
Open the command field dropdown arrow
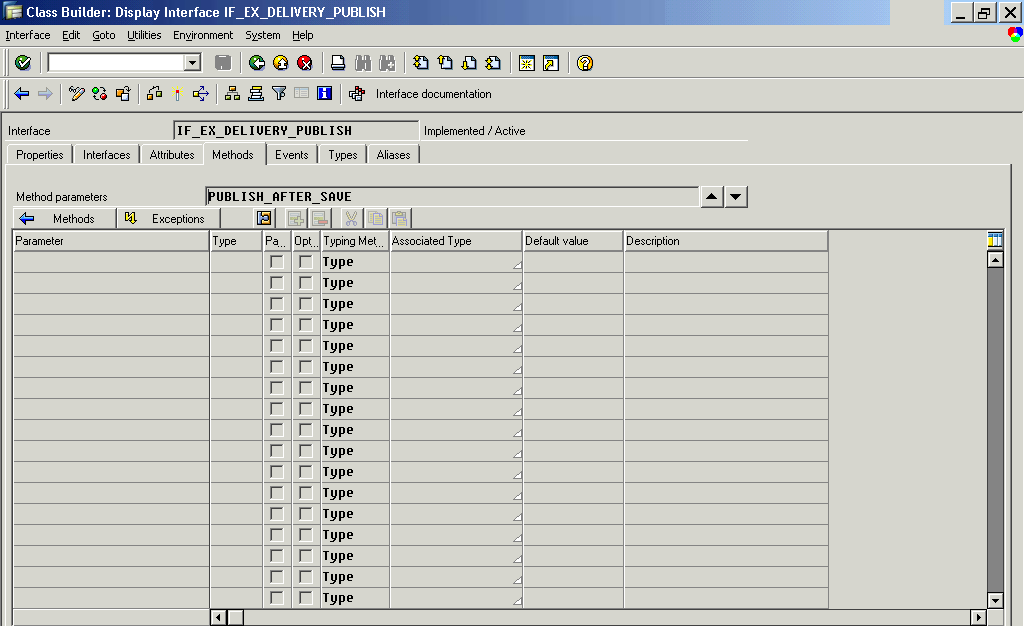pos(192,63)
